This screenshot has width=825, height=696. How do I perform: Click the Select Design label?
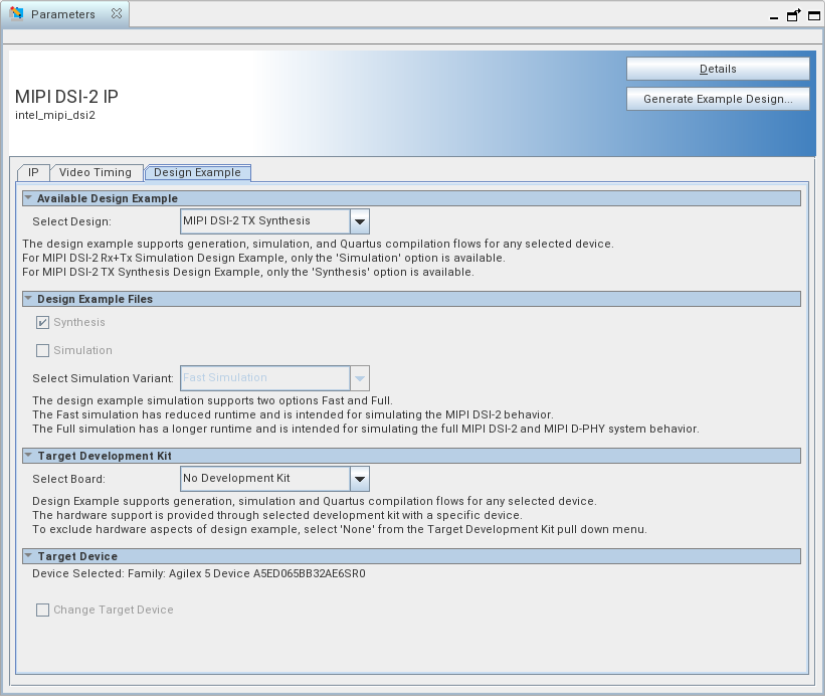[72, 221]
